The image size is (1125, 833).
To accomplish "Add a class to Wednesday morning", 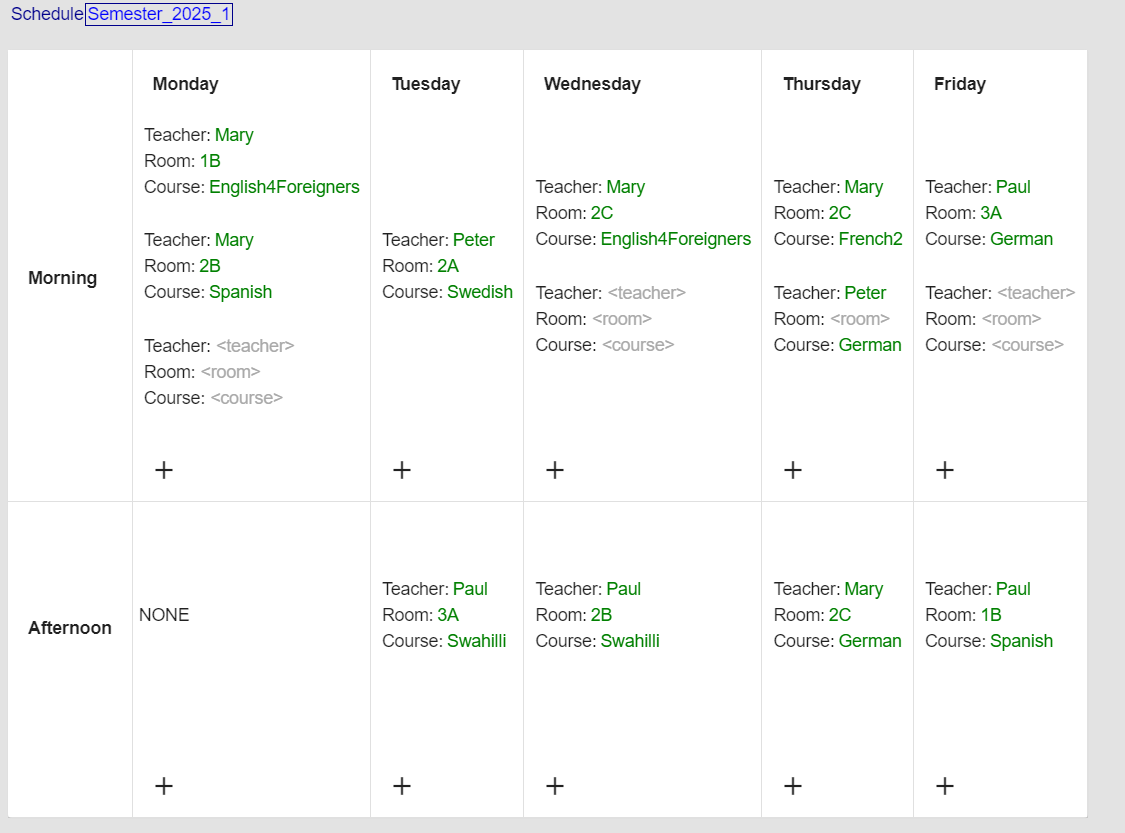I will click(x=554, y=469).
